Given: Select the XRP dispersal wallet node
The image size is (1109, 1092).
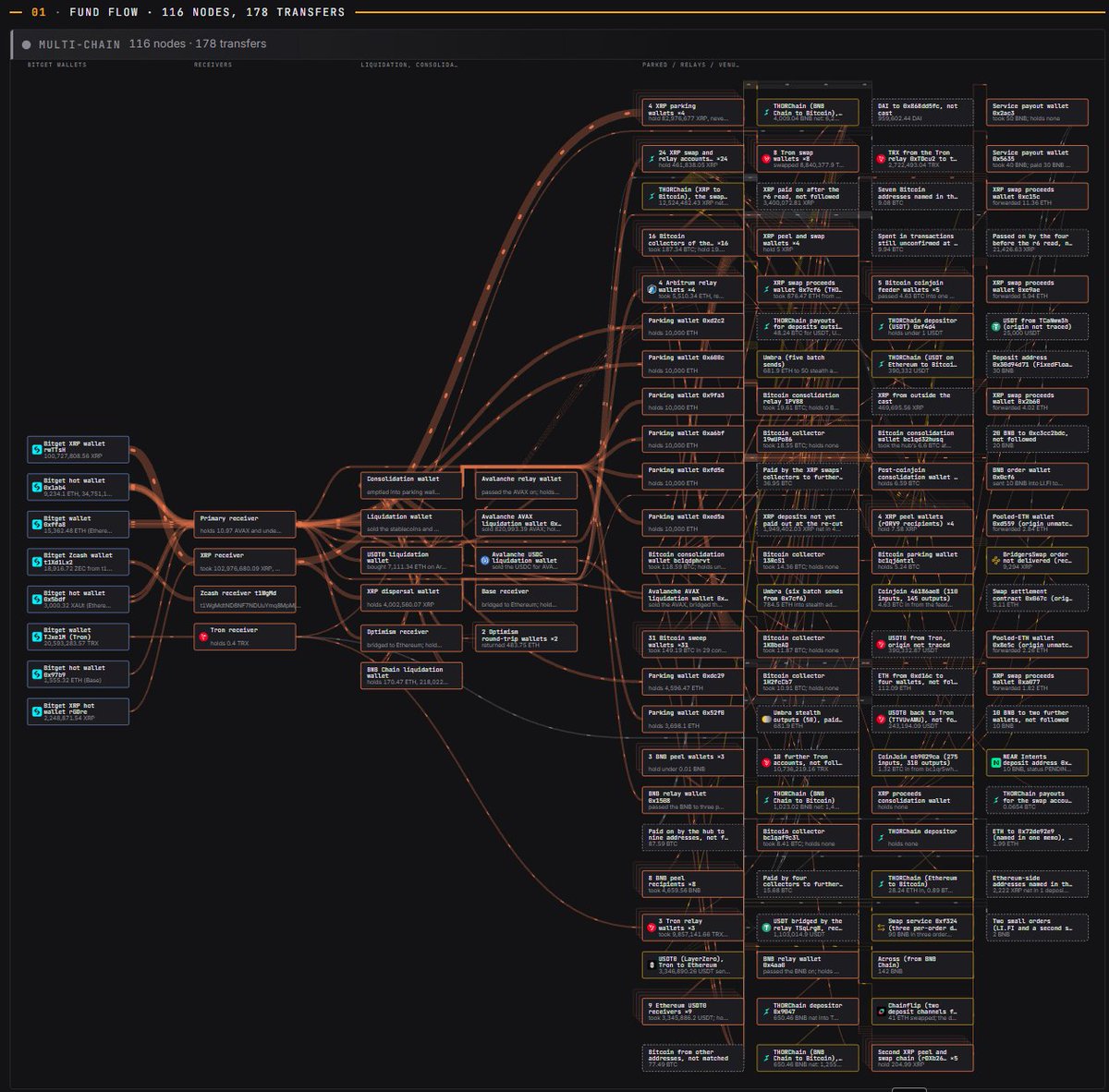Looking at the screenshot, I should (x=411, y=598).
